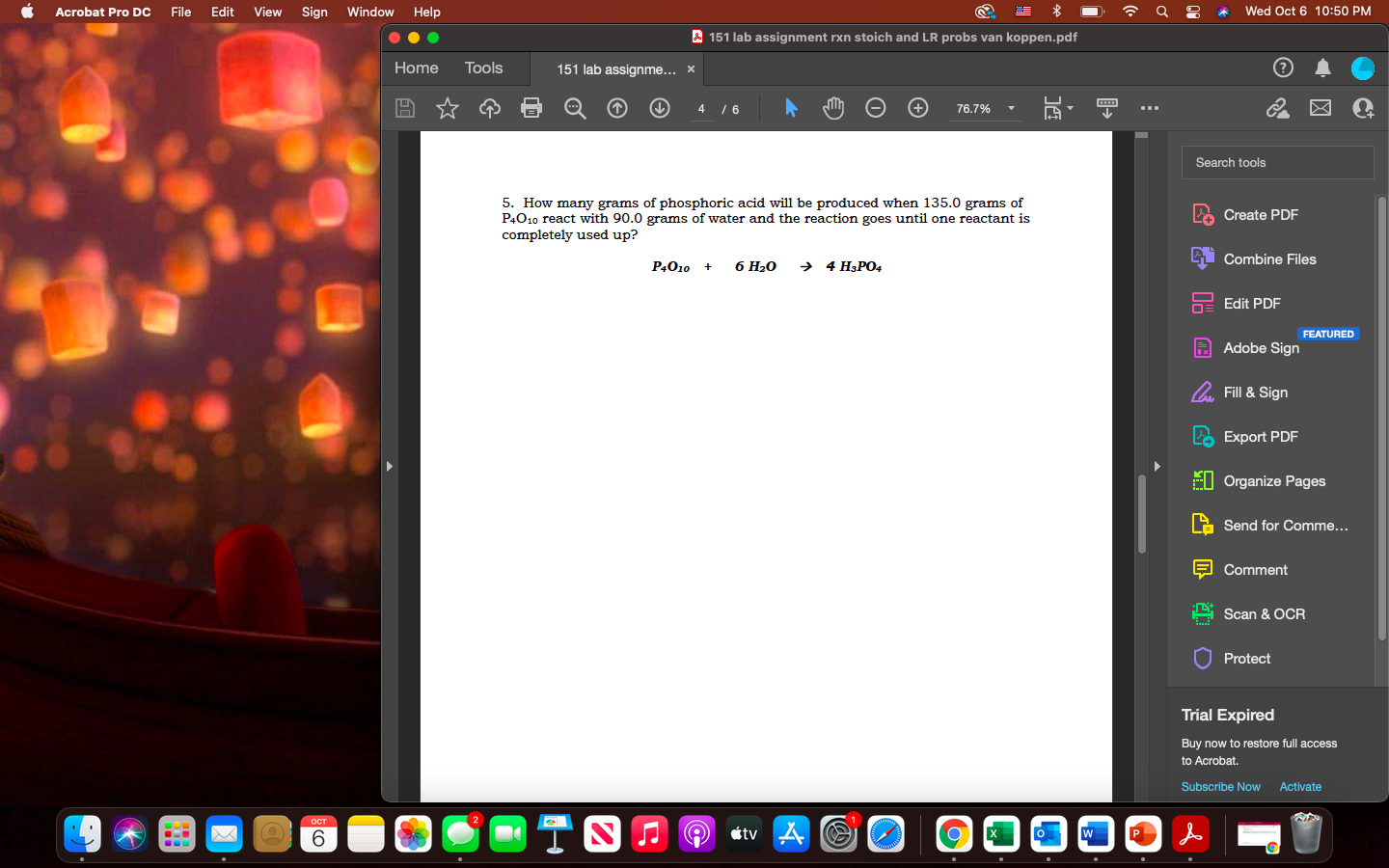
Task: Close the 151 lab assignment tab
Action: point(691,68)
